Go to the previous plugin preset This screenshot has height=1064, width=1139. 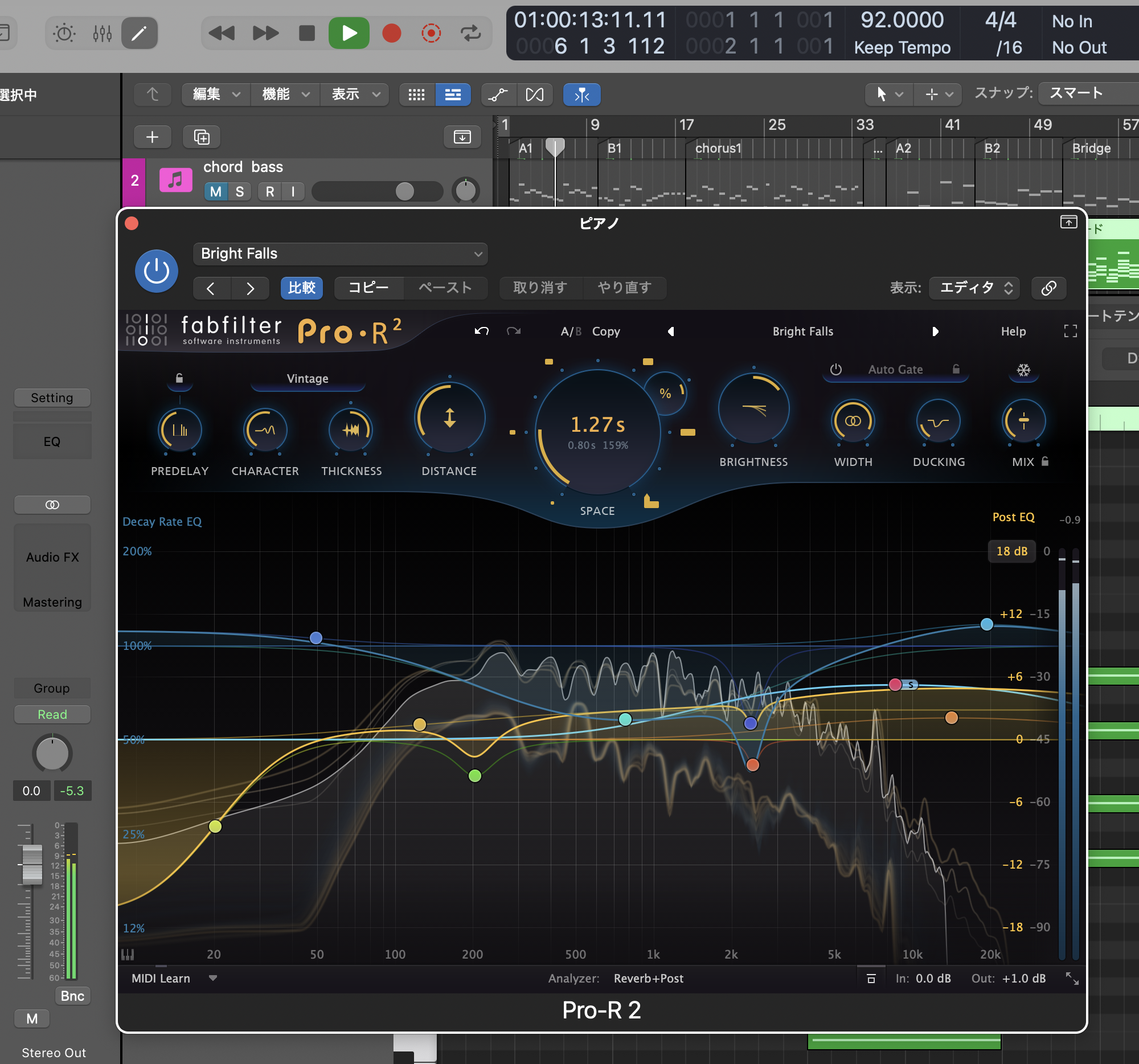pos(210,288)
